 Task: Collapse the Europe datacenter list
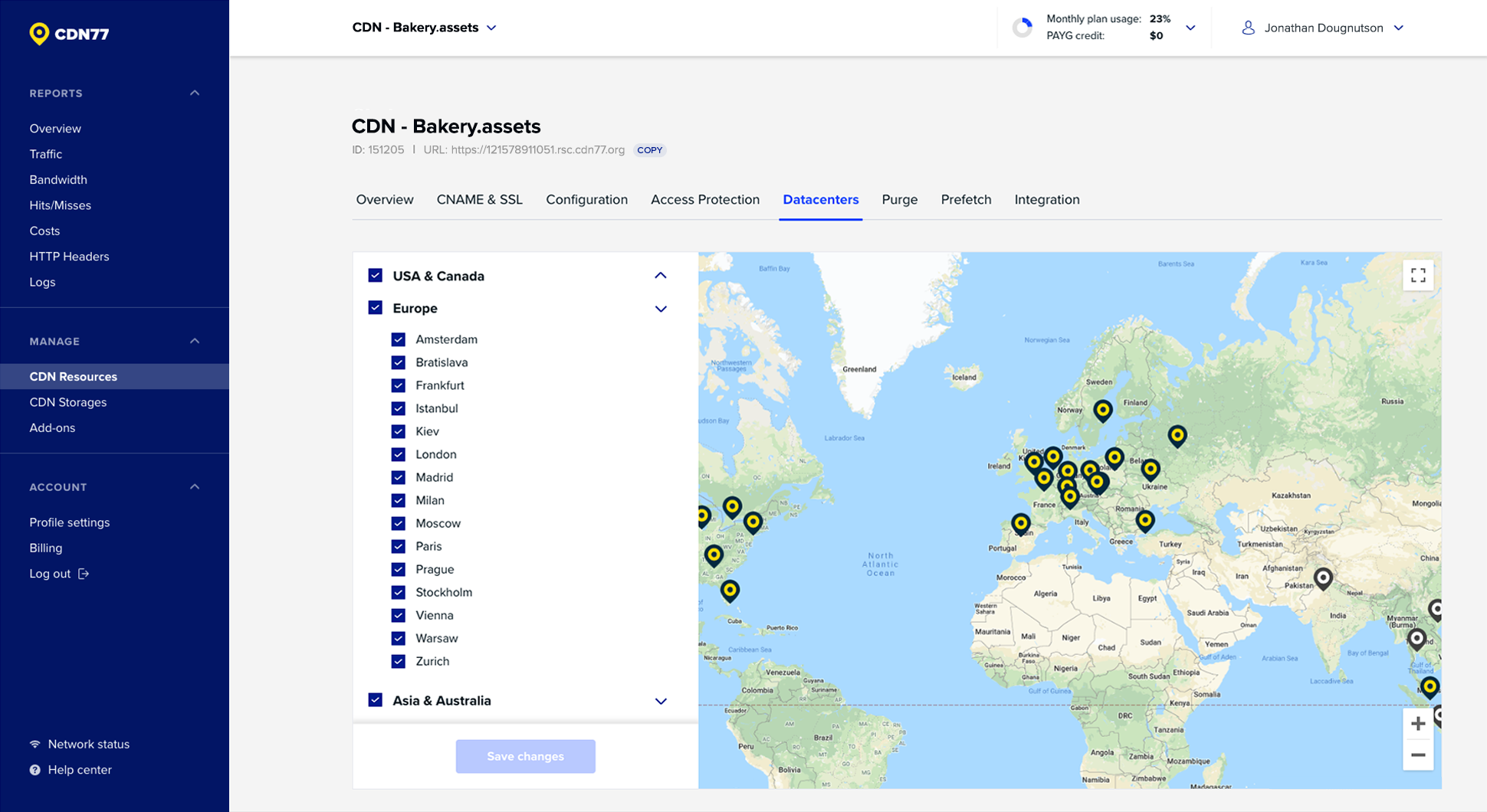coord(660,308)
